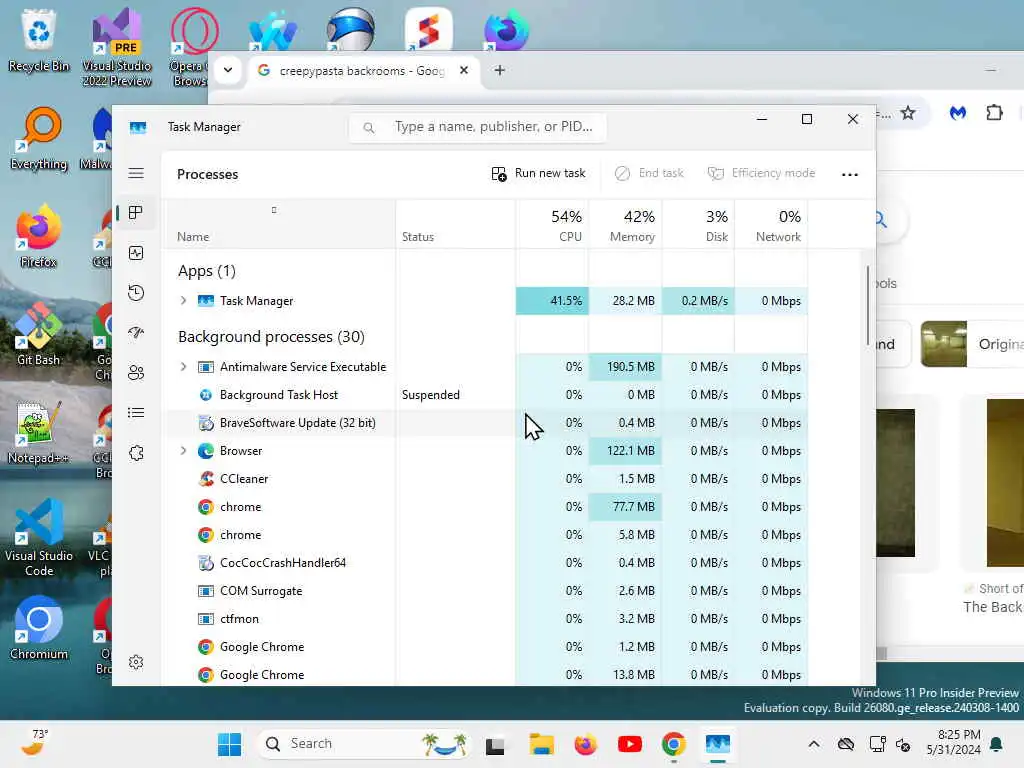The image size is (1024, 768).
Task: Close the creepypasta backrooms tab
Action: 464,70
